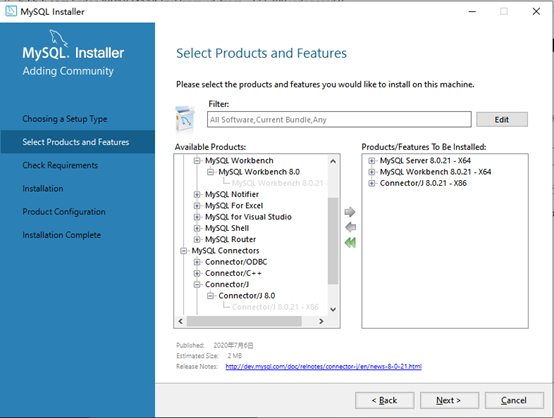Click the Next button
Screen dimensions: 554x418
(449, 400)
